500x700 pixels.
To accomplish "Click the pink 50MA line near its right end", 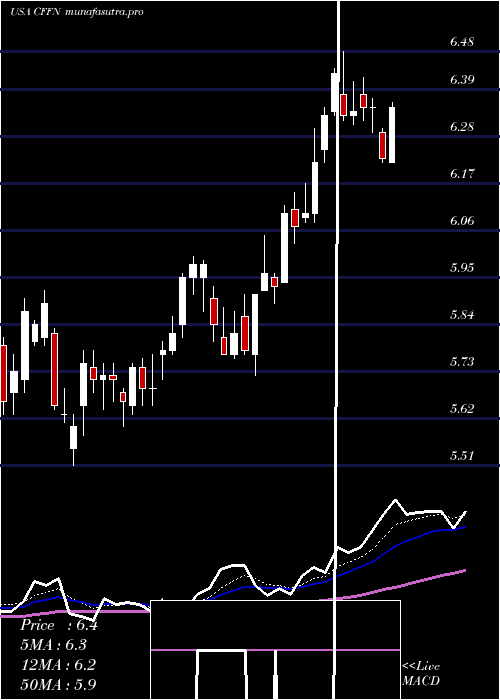I will [x=455, y=572].
